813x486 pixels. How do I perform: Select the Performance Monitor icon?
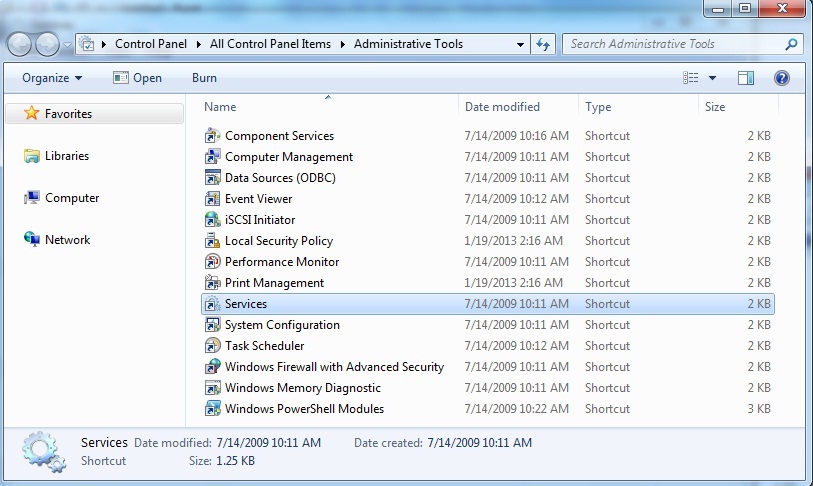click(212, 262)
